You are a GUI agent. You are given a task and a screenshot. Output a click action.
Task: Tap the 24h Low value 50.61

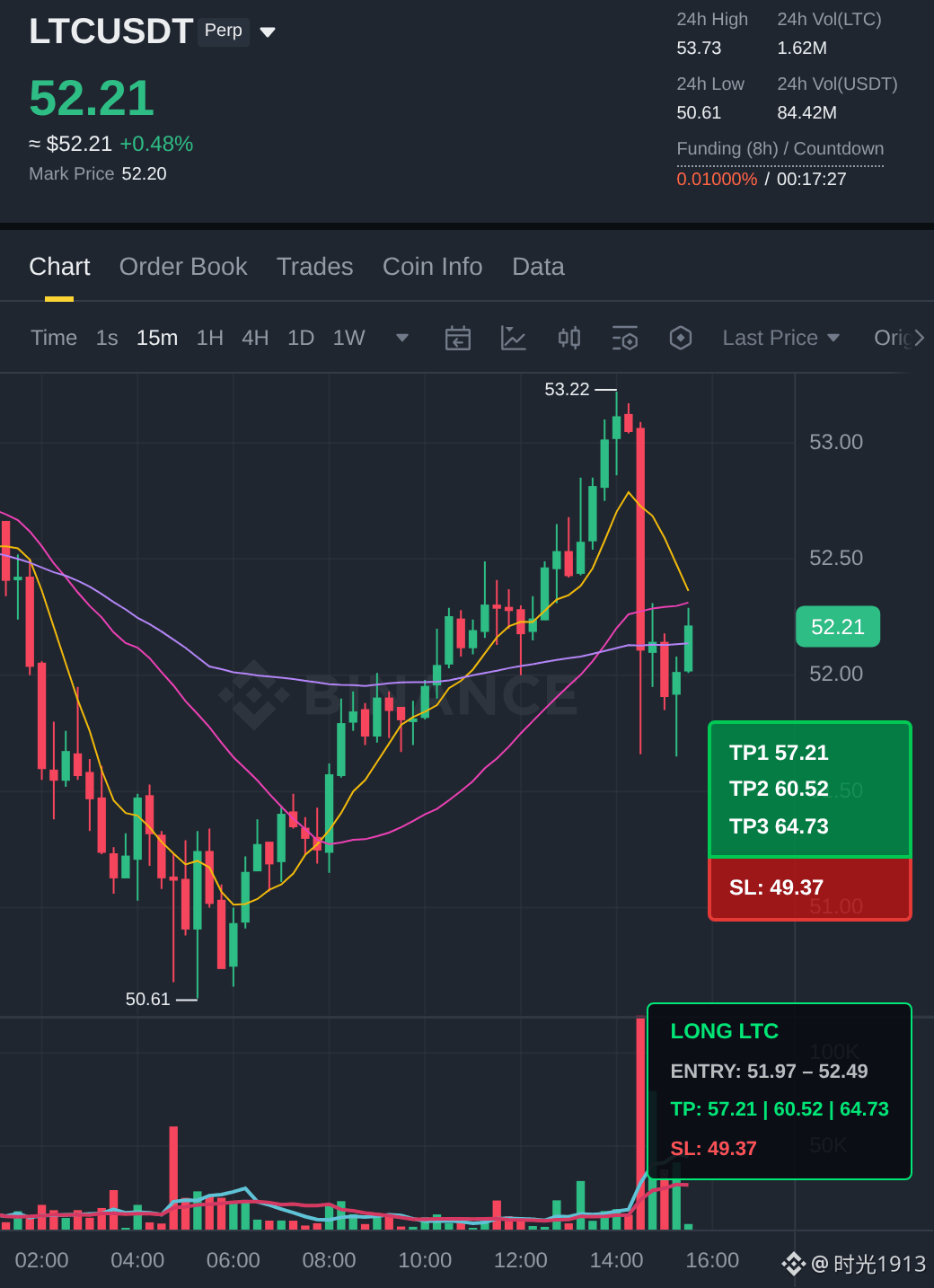point(699,112)
